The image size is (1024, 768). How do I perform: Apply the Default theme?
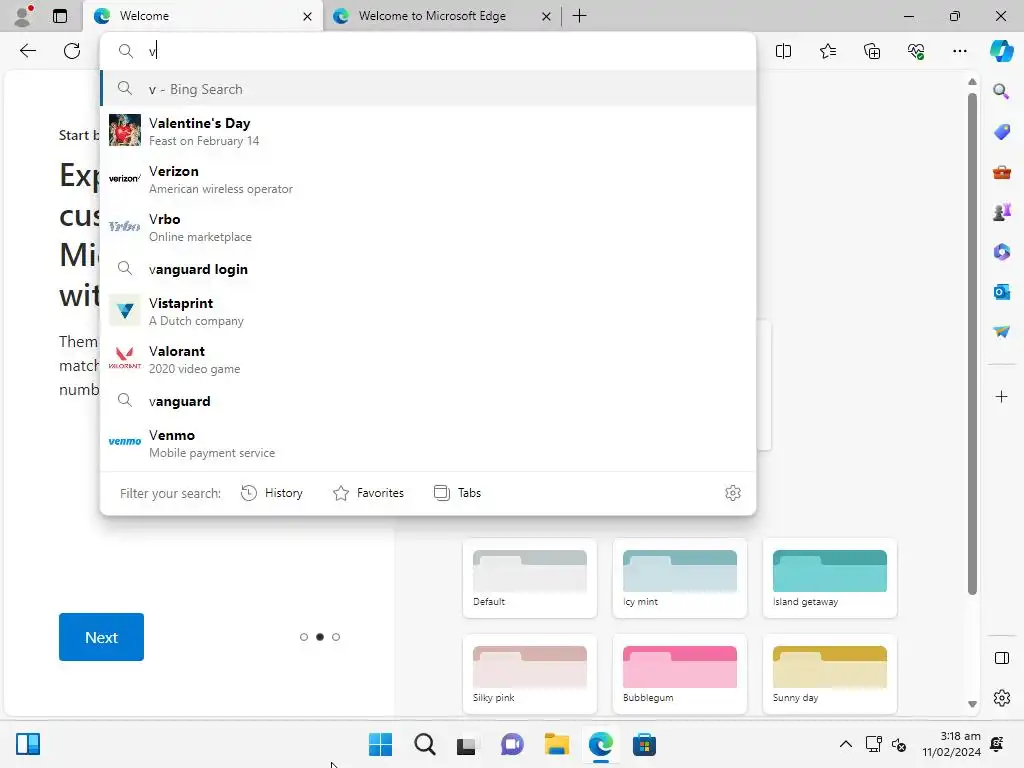tap(530, 579)
